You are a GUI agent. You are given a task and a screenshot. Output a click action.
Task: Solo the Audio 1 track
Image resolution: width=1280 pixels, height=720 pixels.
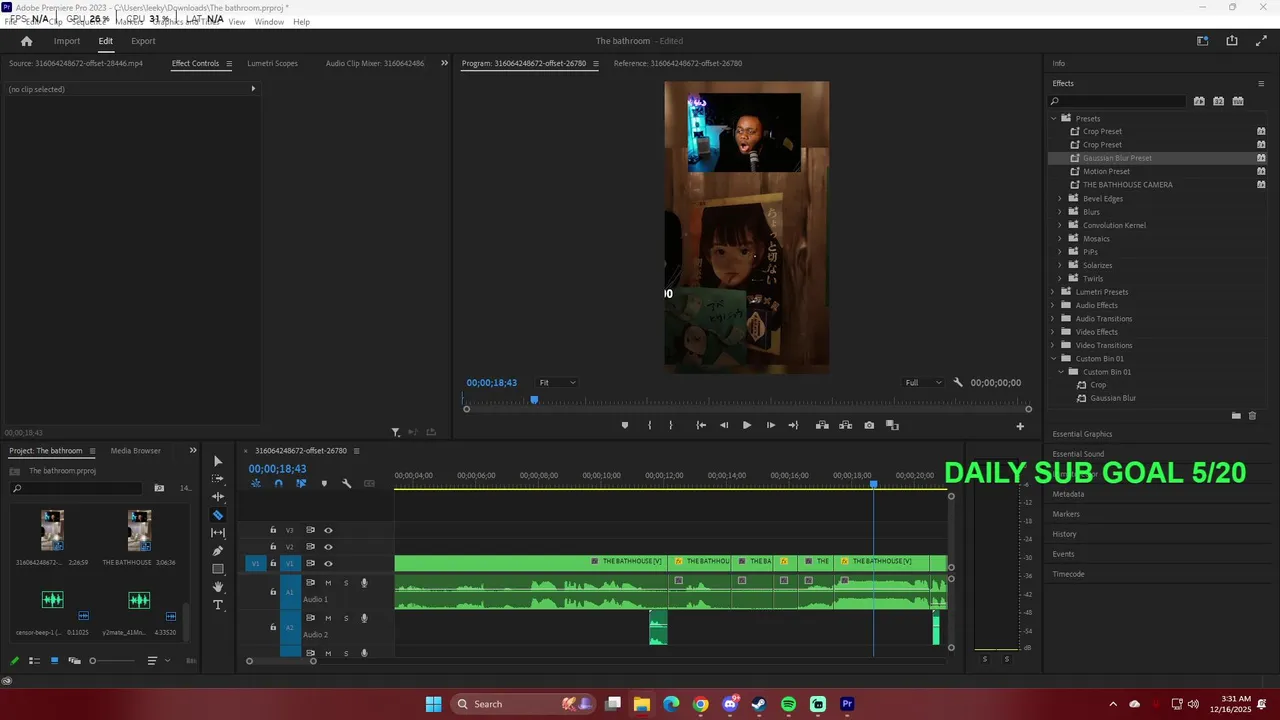[x=346, y=583]
